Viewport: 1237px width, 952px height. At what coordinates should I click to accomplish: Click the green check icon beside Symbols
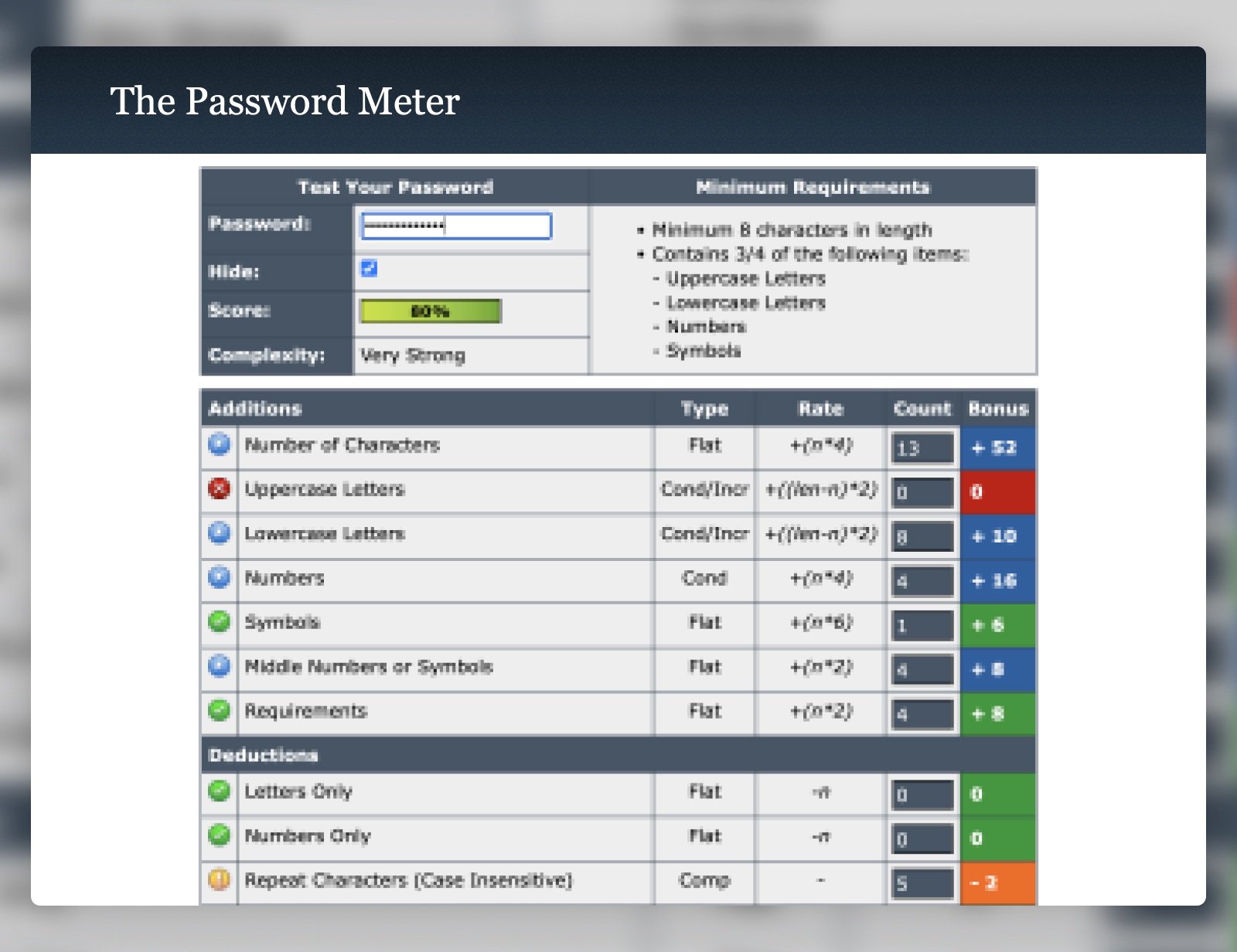pyautogui.click(x=220, y=622)
